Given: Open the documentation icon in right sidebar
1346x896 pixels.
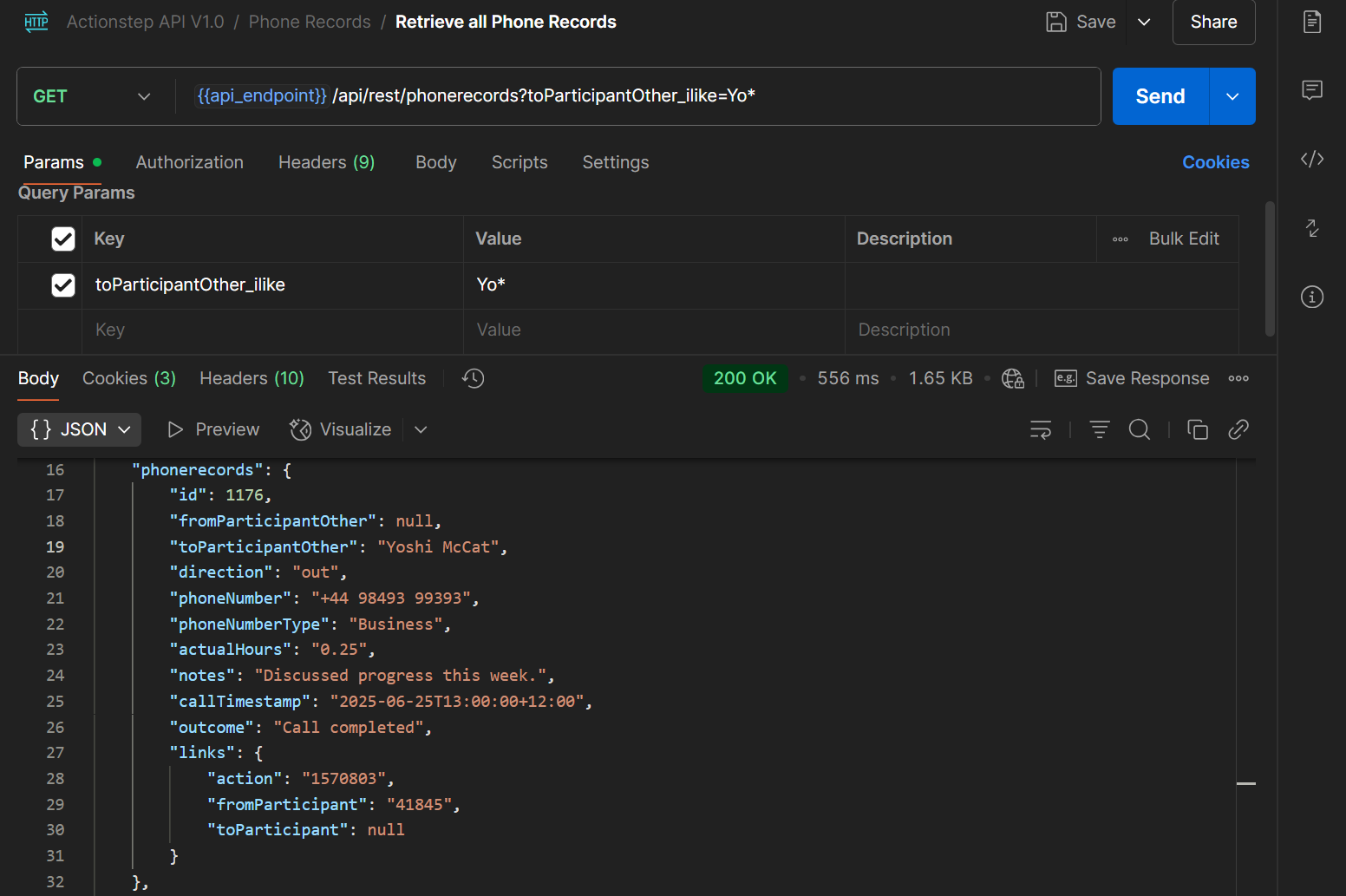Looking at the screenshot, I should (1312, 22).
